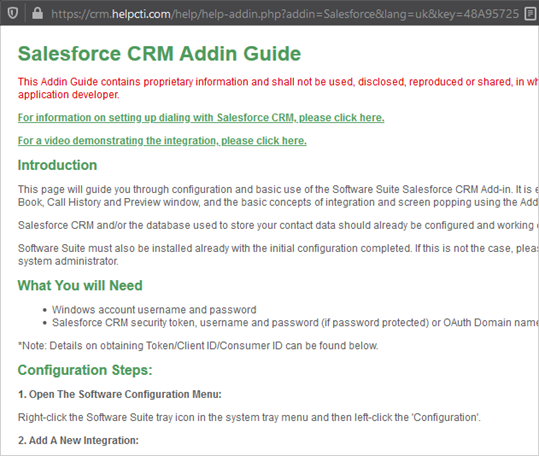Viewport: 539px width, 456px height.
Task: Click the 'Book, Call History and Preview window' line
Action: (278, 202)
